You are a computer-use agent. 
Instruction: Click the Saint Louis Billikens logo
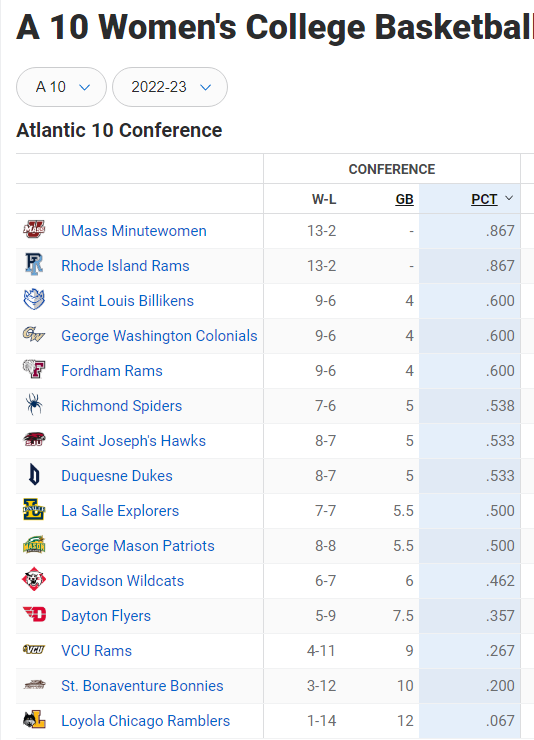[x=34, y=300]
